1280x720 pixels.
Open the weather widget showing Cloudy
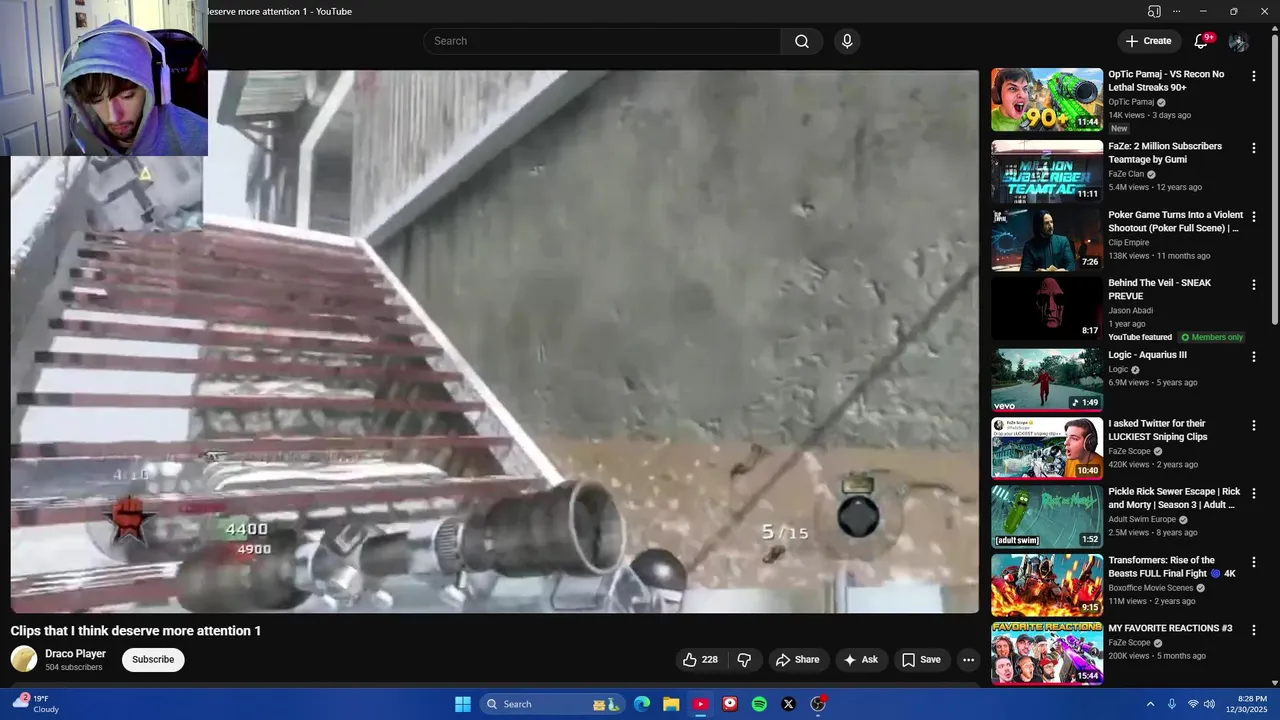[36, 704]
